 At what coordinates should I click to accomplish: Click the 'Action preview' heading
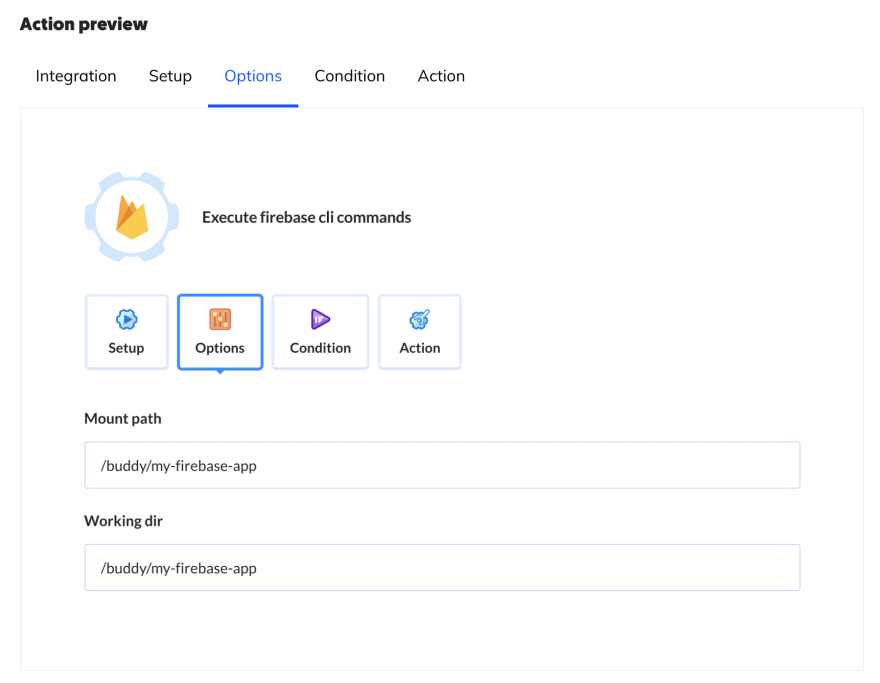[84, 24]
